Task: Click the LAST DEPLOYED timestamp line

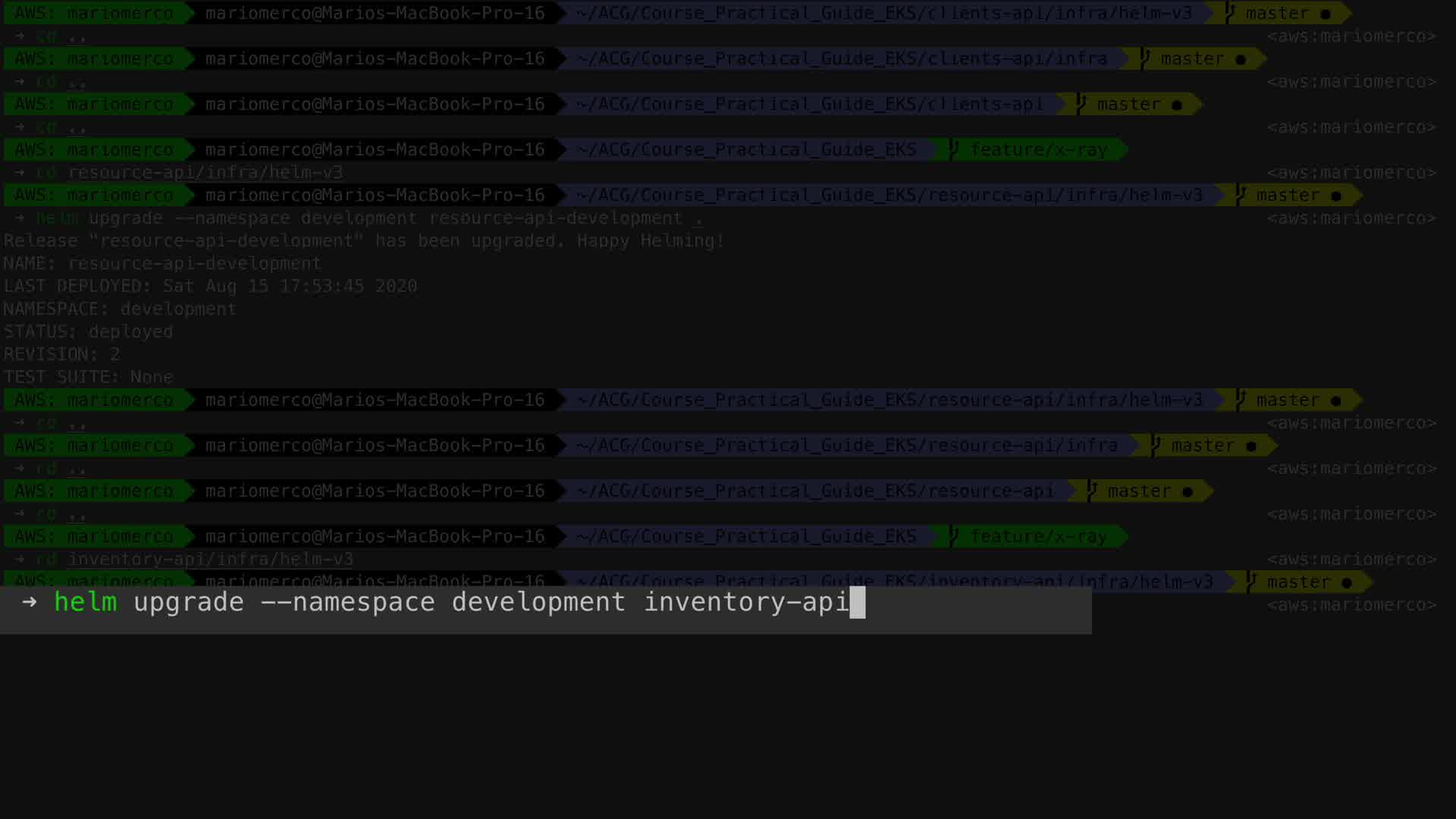Action: coord(210,287)
